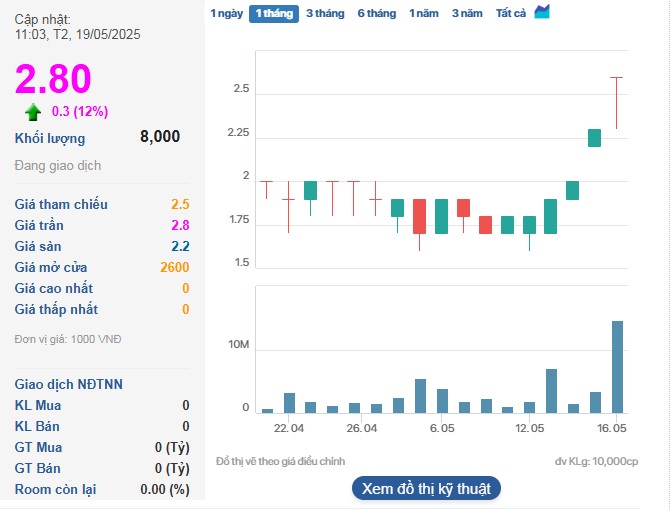Click the Giao dịch NĐTNN heading
The width and height of the screenshot is (671, 510).
(69, 384)
